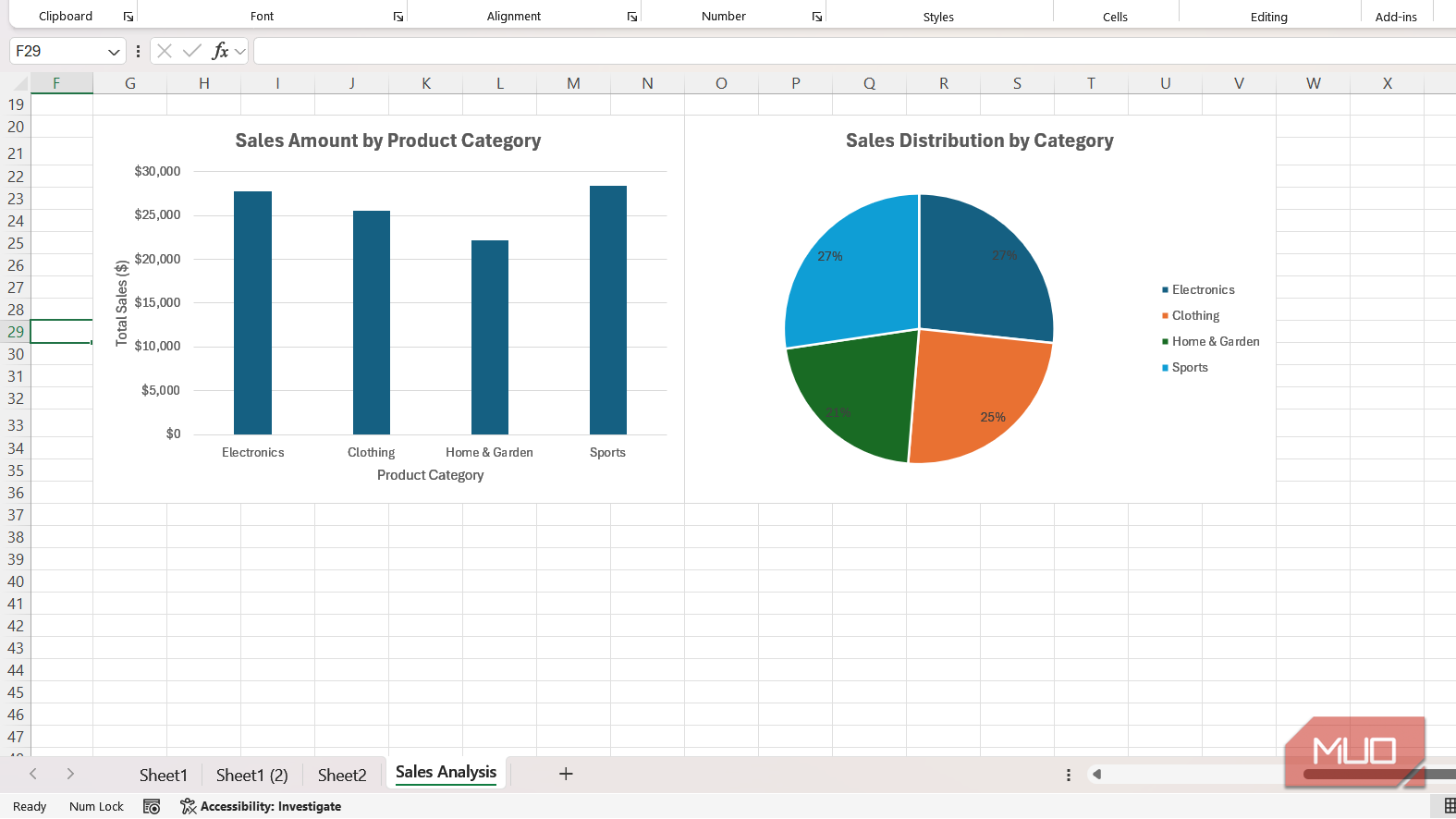This screenshot has height=819, width=1456.
Task: Select the Sales Analysis sheet tab
Action: coord(446,773)
